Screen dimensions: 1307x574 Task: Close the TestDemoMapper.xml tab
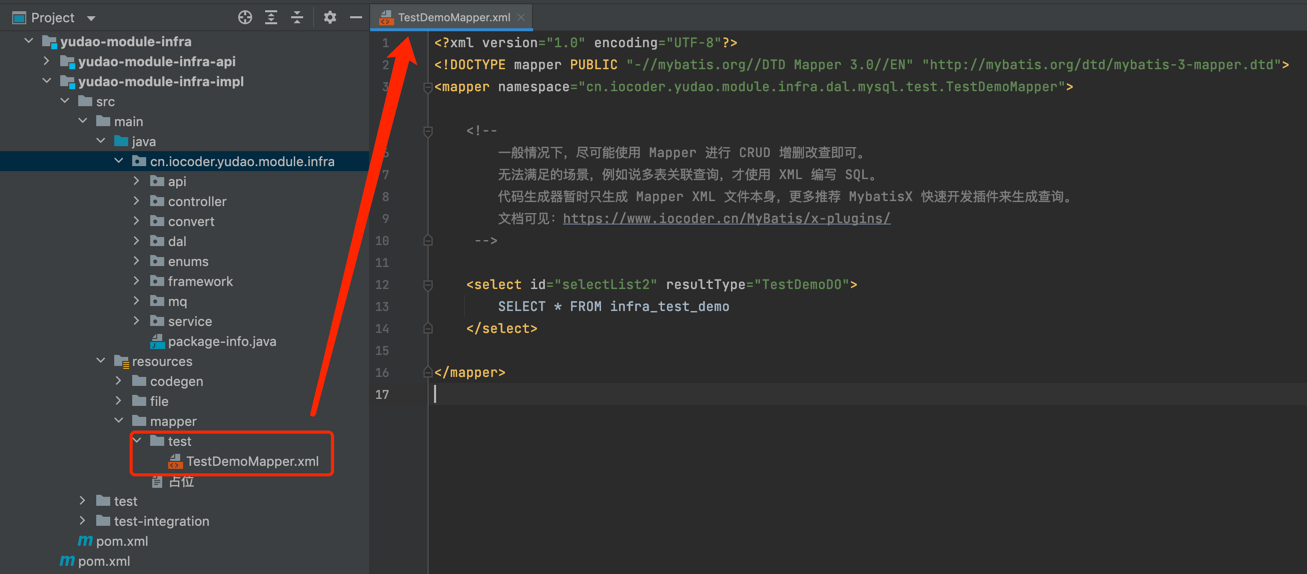click(521, 17)
